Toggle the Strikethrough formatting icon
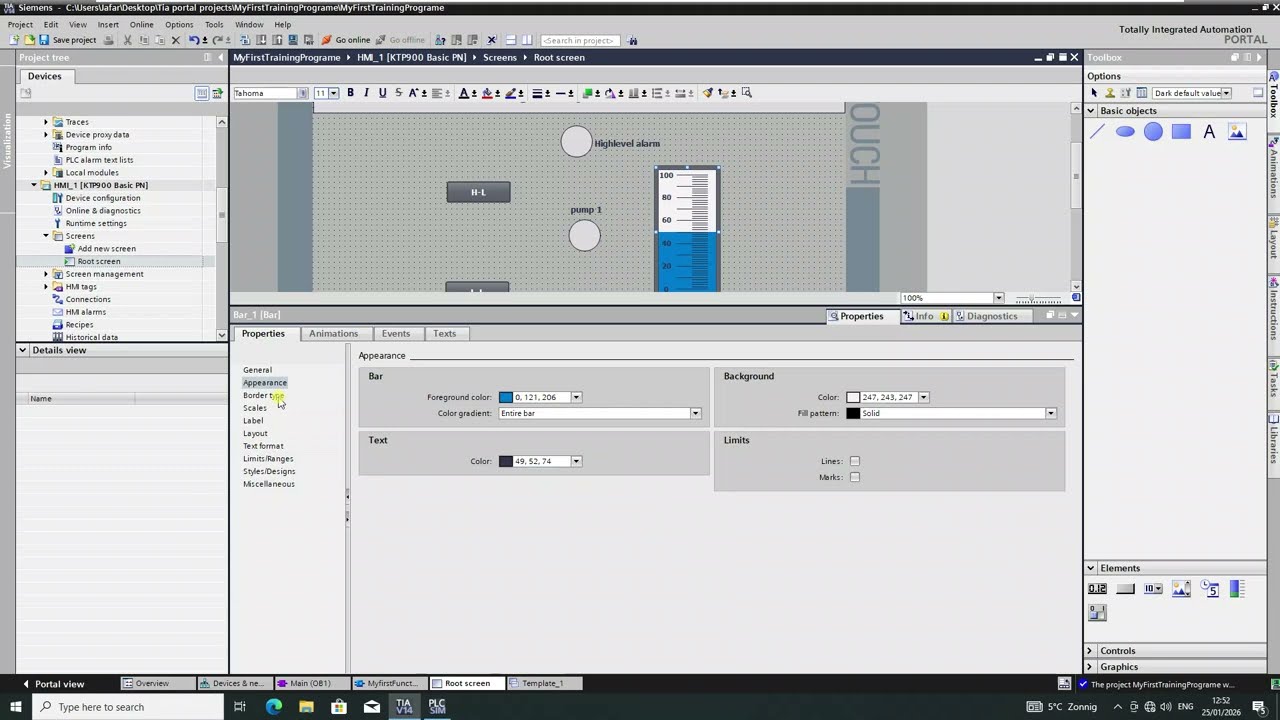The height and width of the screenshot is (720, 1280). click(398, 93)
